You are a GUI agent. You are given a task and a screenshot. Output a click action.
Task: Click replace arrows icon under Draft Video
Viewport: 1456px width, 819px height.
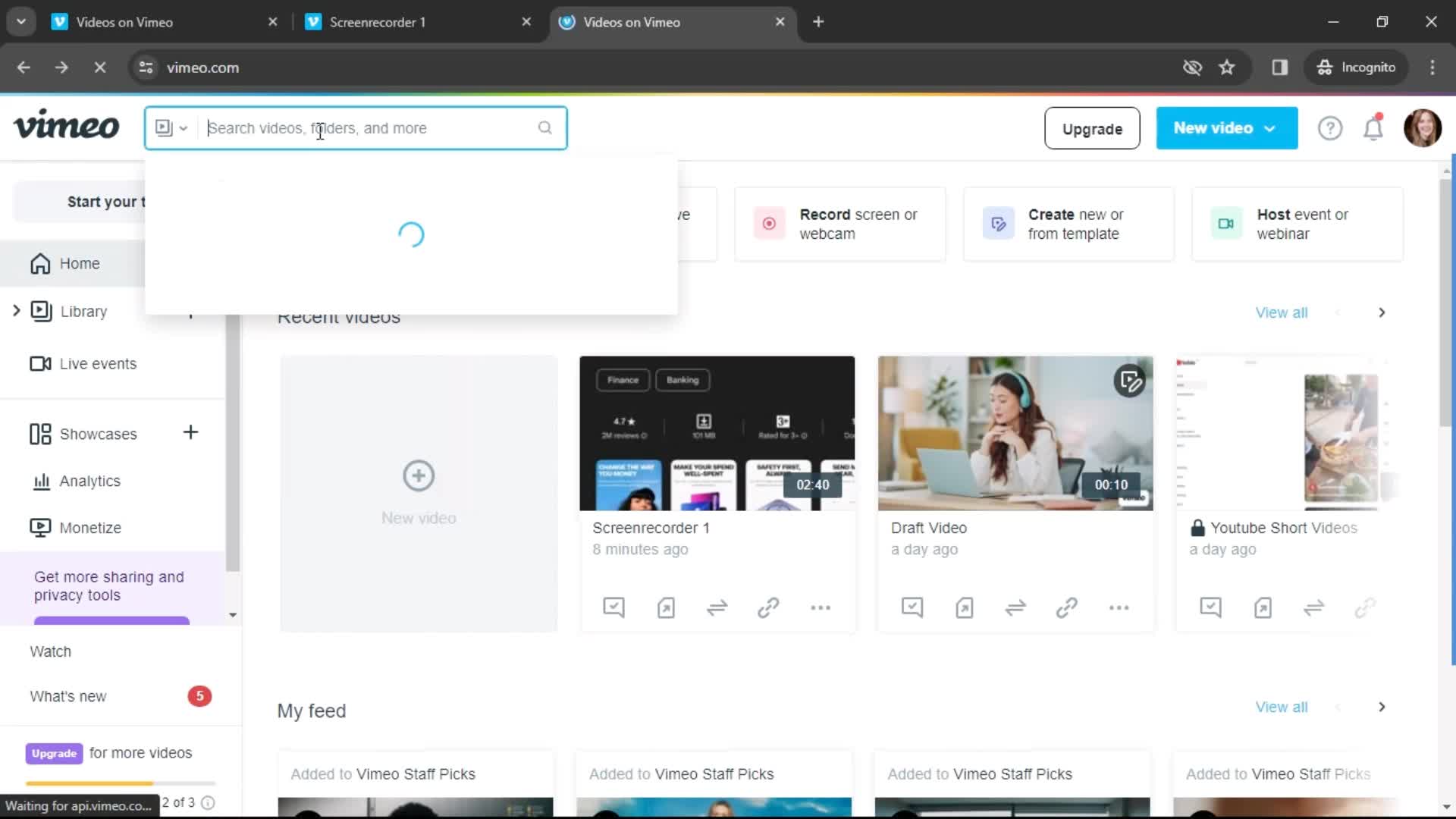tap(1015, 607)
